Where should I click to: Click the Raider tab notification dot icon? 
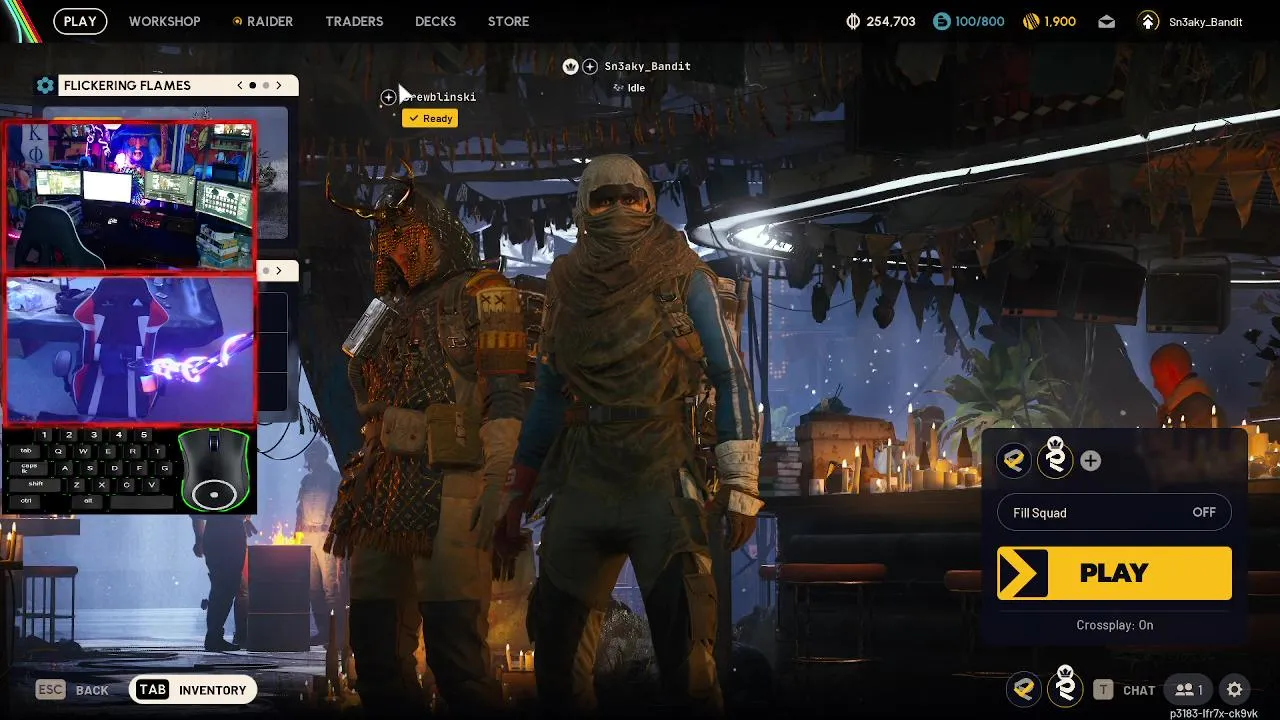237,21
